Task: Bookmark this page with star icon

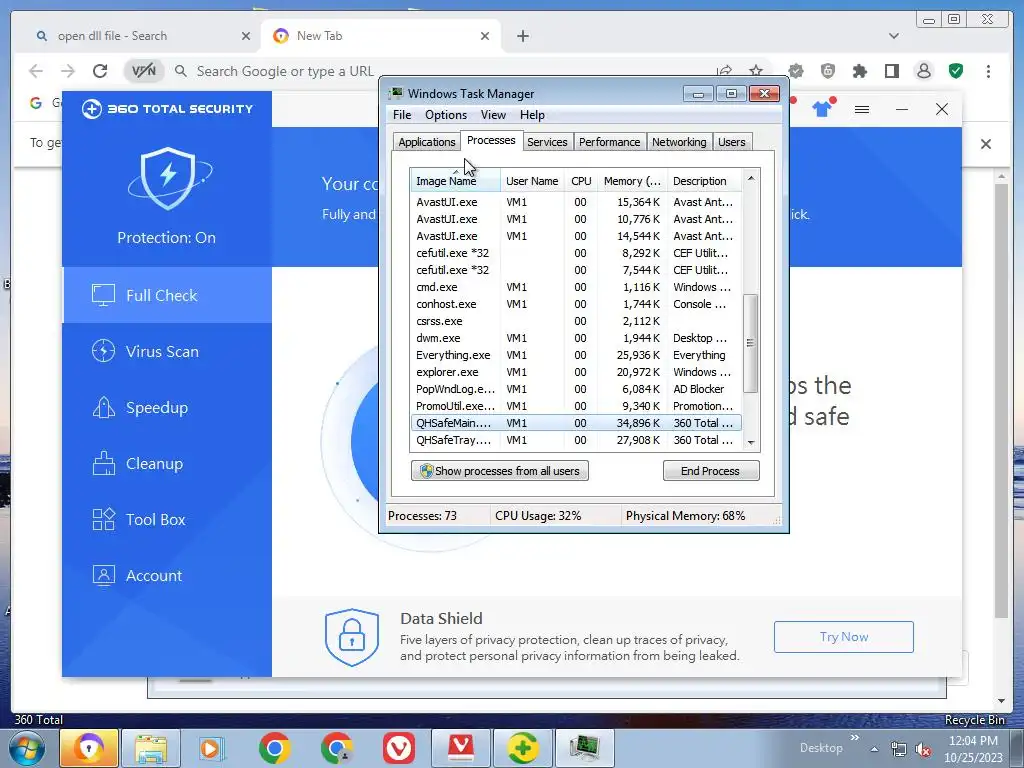Action: tap(756, 71)
